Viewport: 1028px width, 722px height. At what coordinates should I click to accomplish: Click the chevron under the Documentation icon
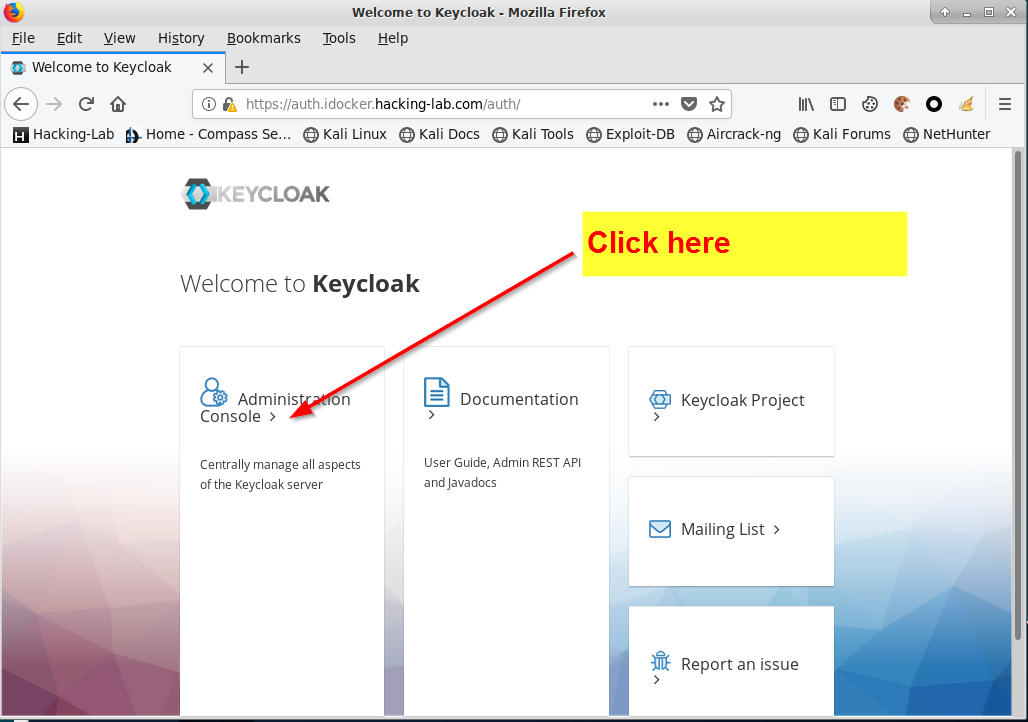click(431, 415)
